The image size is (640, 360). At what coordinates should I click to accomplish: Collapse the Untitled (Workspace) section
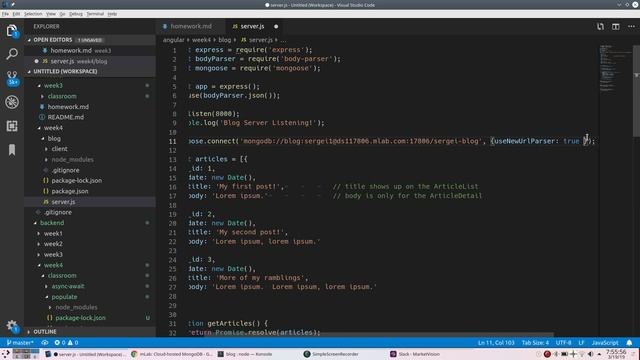65,71
